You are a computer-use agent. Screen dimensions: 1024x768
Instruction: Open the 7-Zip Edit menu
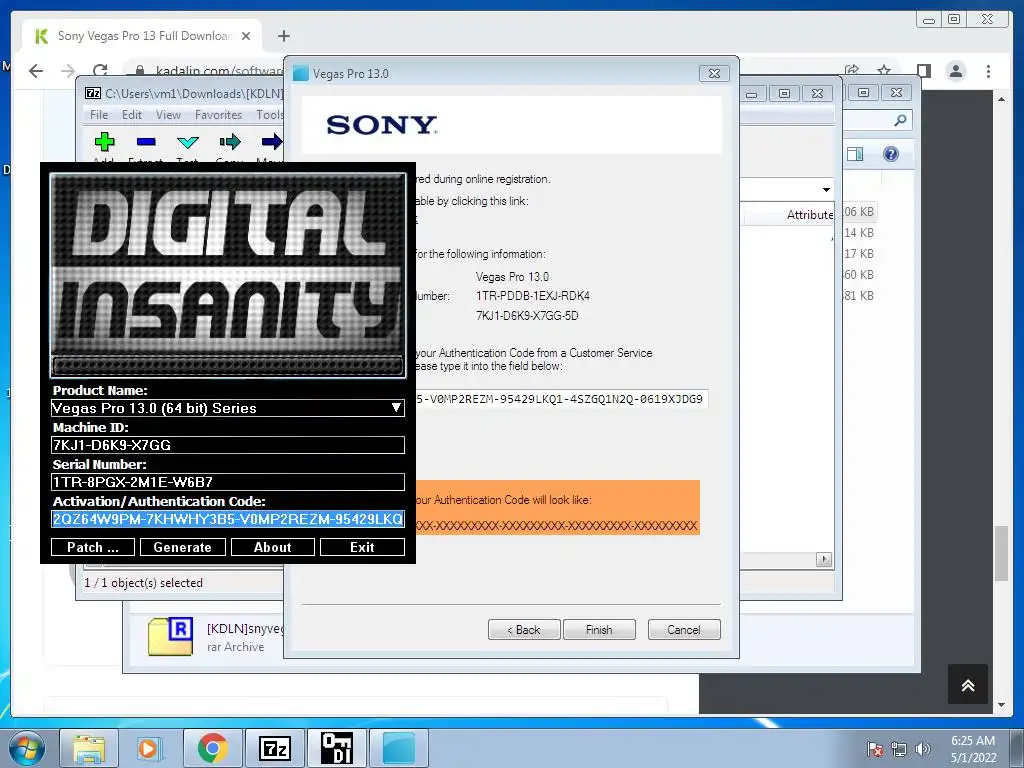tap(131, 115)
